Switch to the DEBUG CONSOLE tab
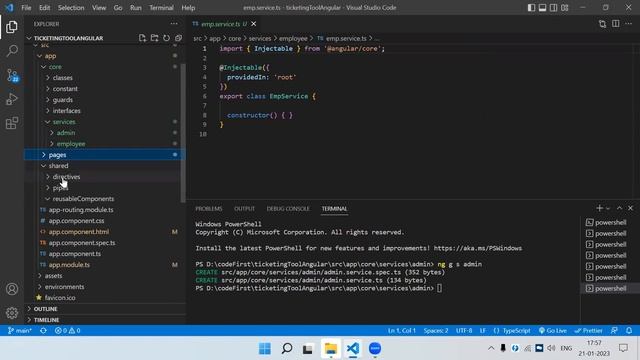 [x=288, y=209]
